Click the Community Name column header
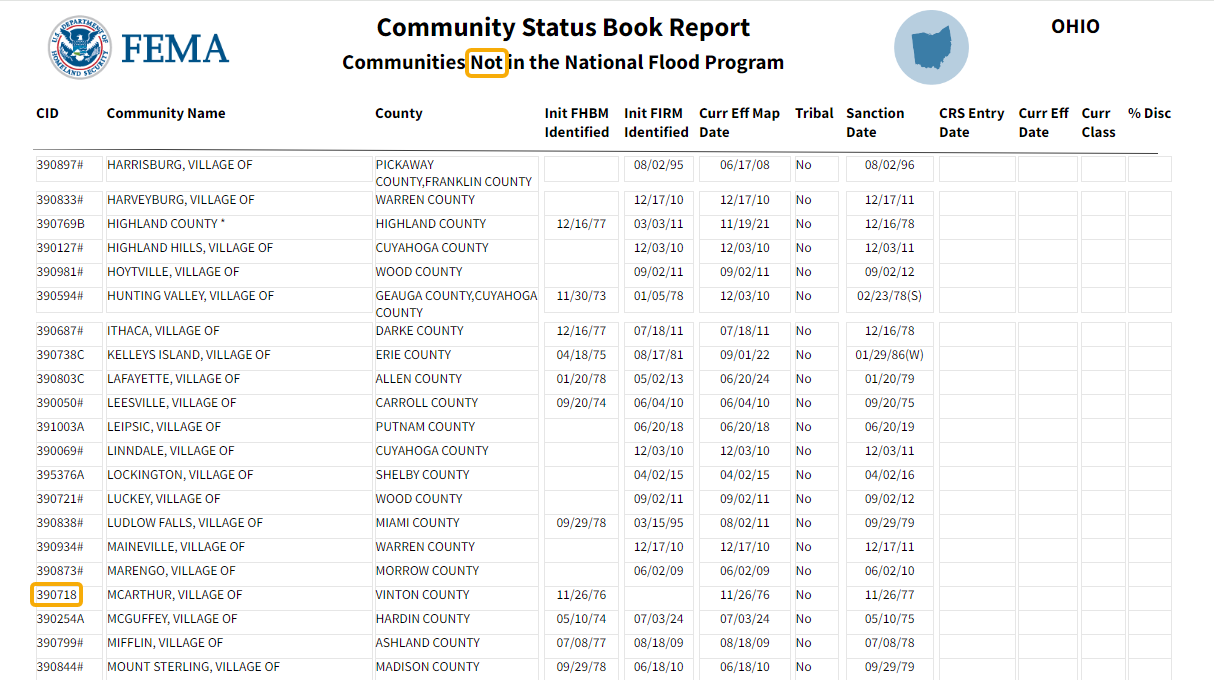This screenshot has width=1214, height=680. [166, 114]
